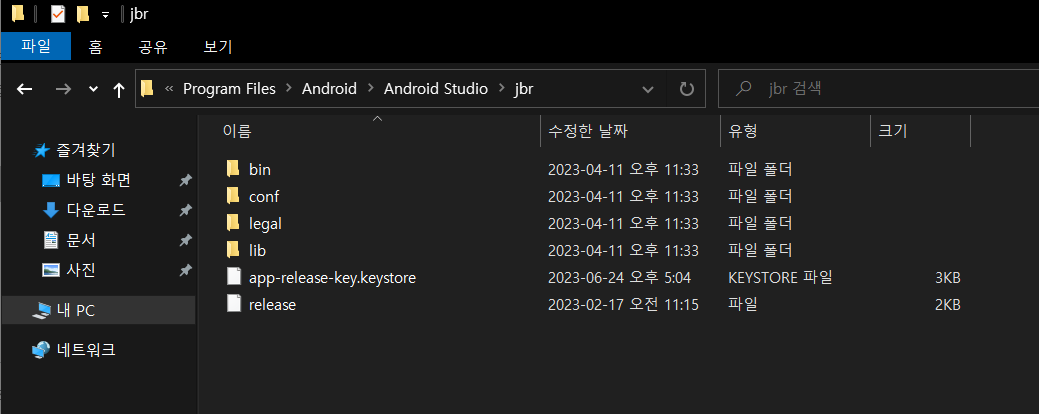Select 내 PC in the navigation pane
1039x414 pixels.
tap(98, 310)
